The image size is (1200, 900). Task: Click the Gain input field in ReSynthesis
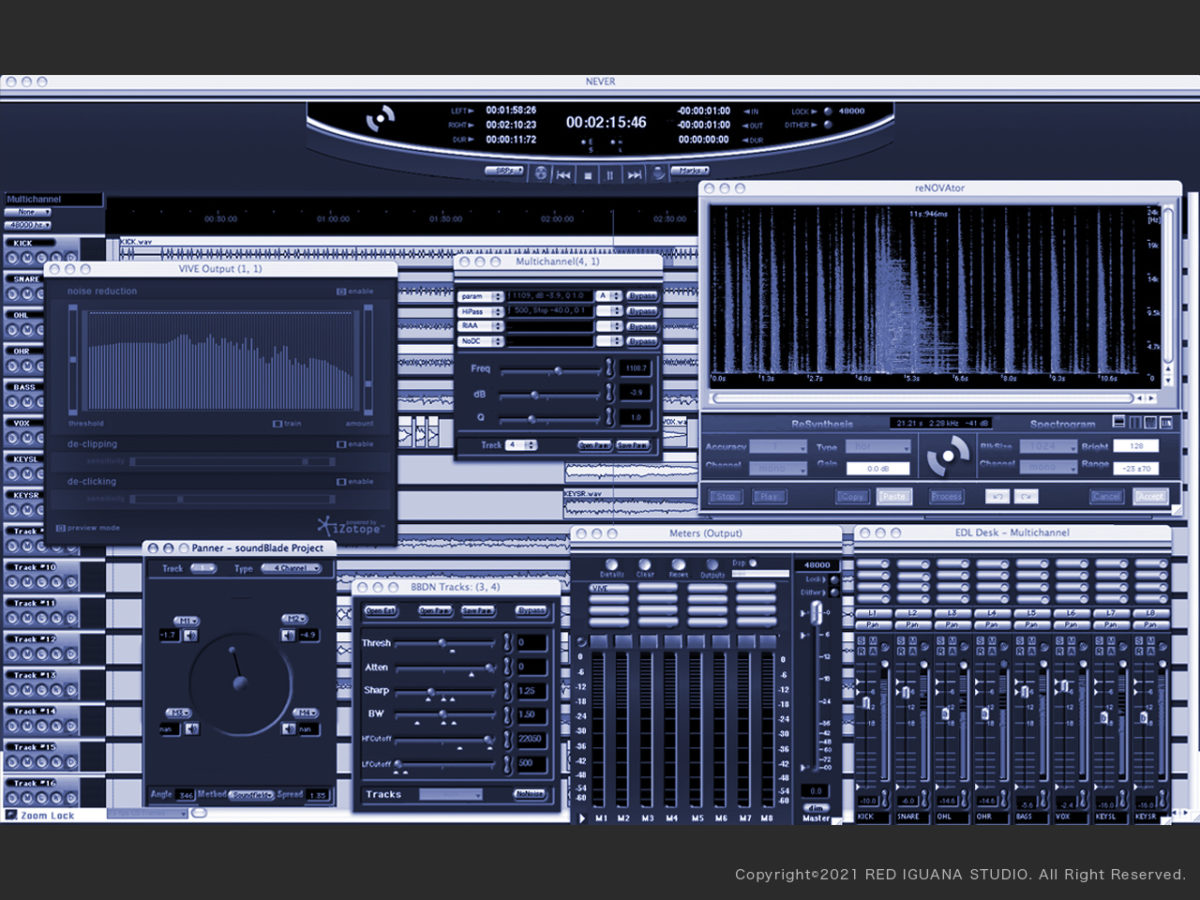[x=878, y=468]
